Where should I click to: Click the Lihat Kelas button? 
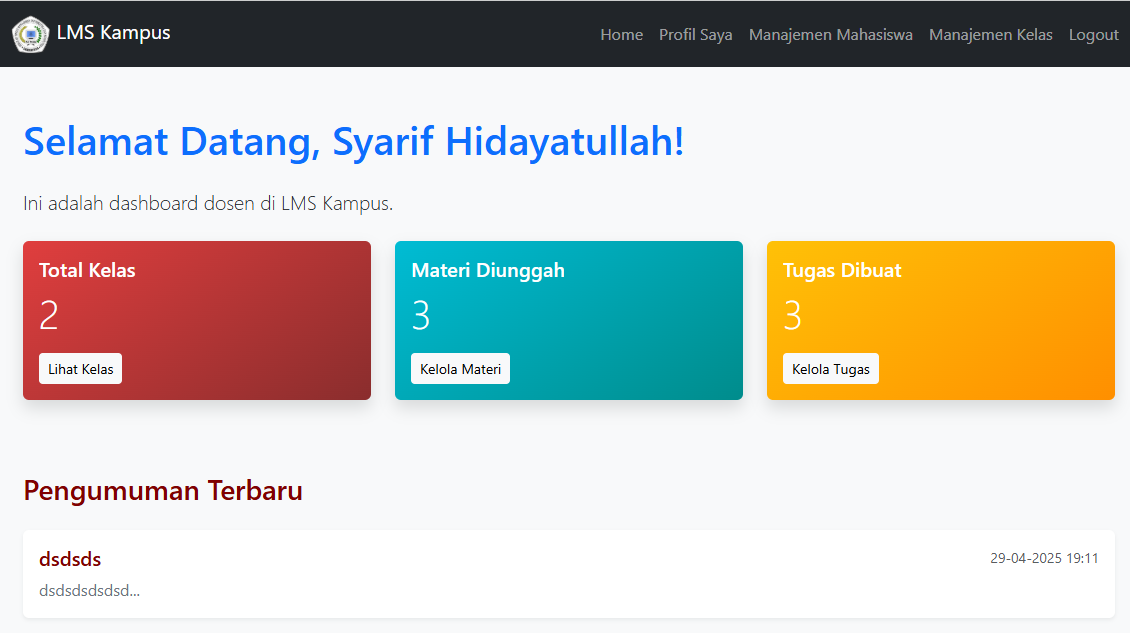[80, 368]
